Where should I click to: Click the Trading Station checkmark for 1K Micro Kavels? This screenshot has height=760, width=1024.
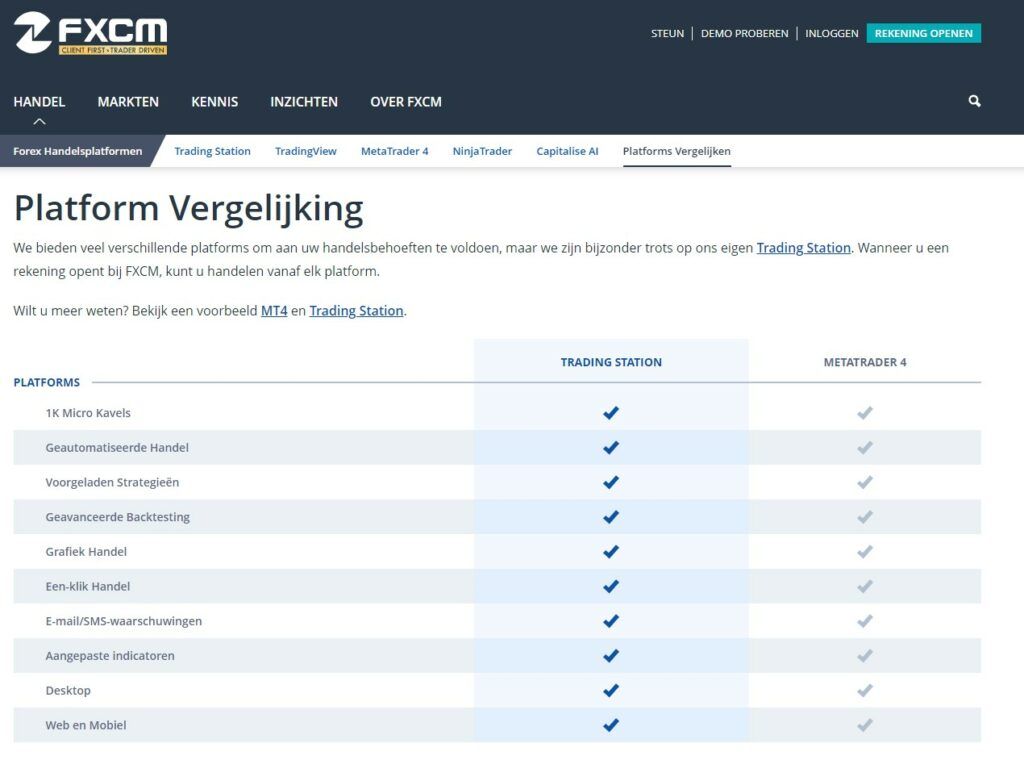pyautogui.click(x=610, y=412)
